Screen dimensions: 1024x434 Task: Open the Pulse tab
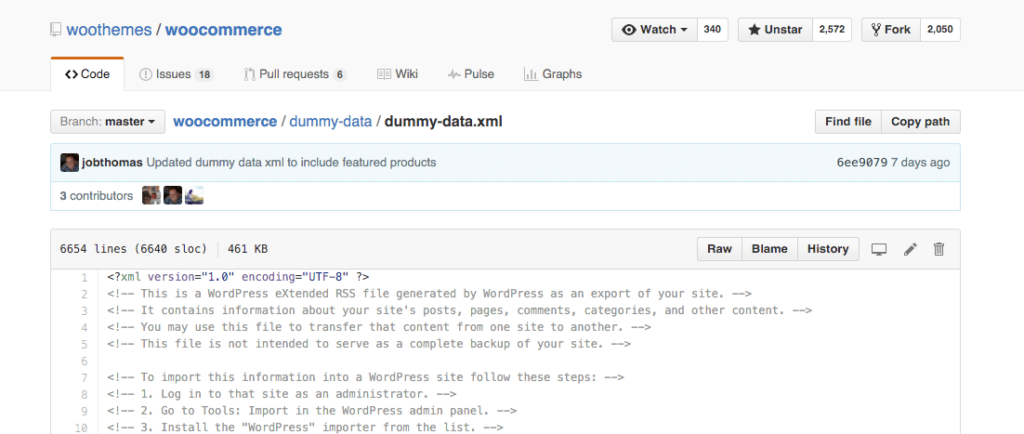pos(471,74)
